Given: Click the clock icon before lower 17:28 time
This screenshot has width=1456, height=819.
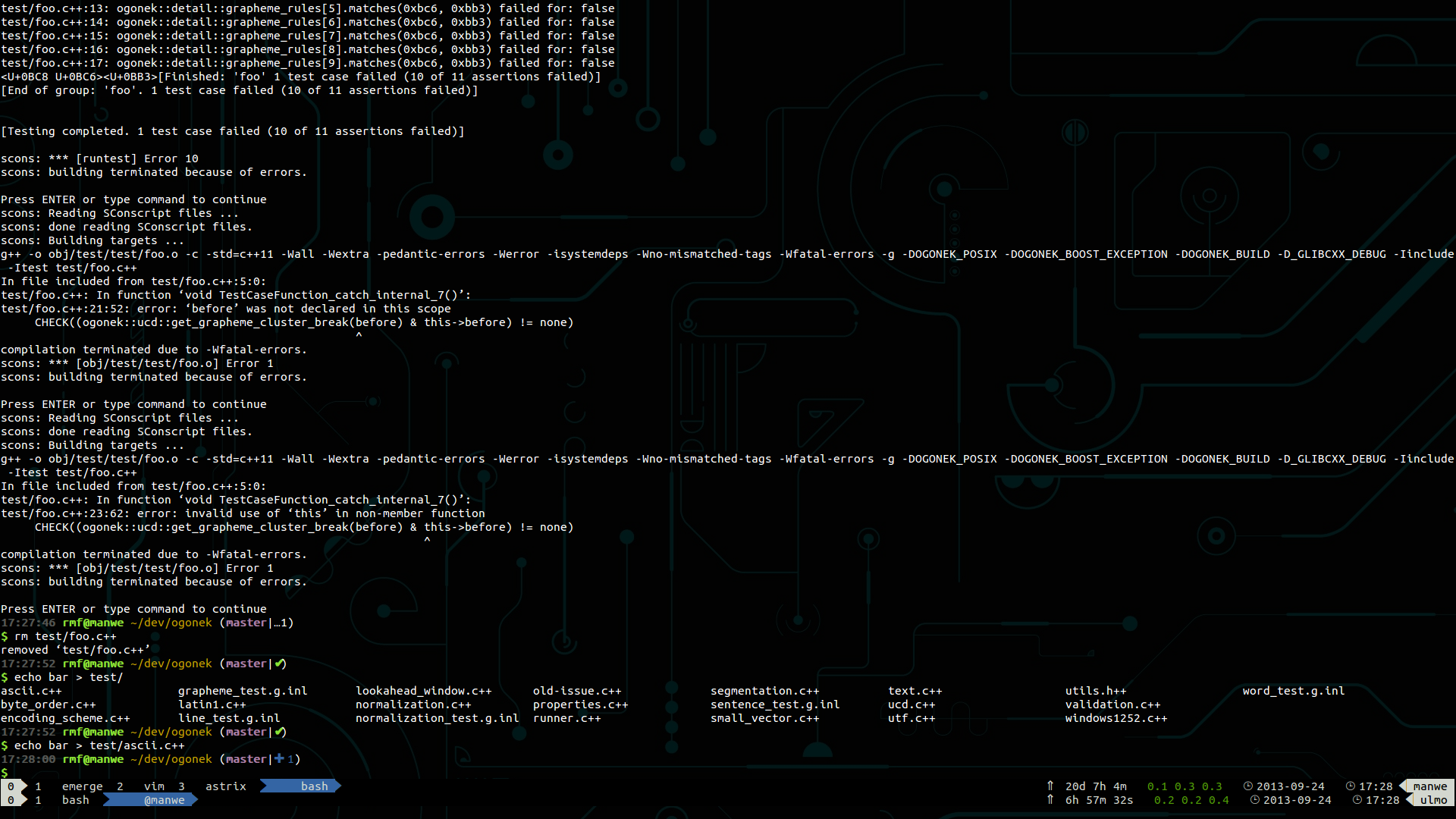Looking at the screenshot, I should (1357, 800).
